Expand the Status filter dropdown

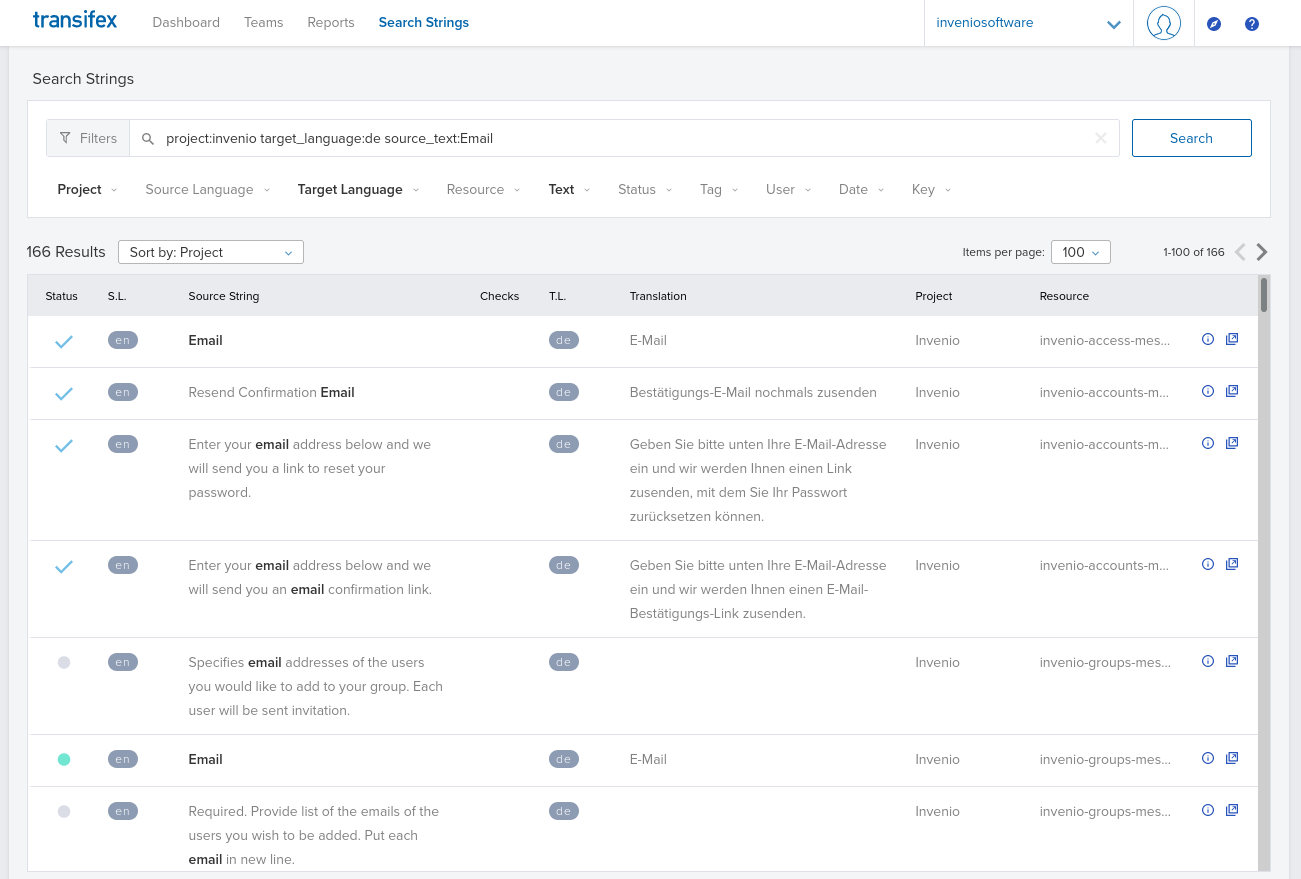[x=645, y=190]
